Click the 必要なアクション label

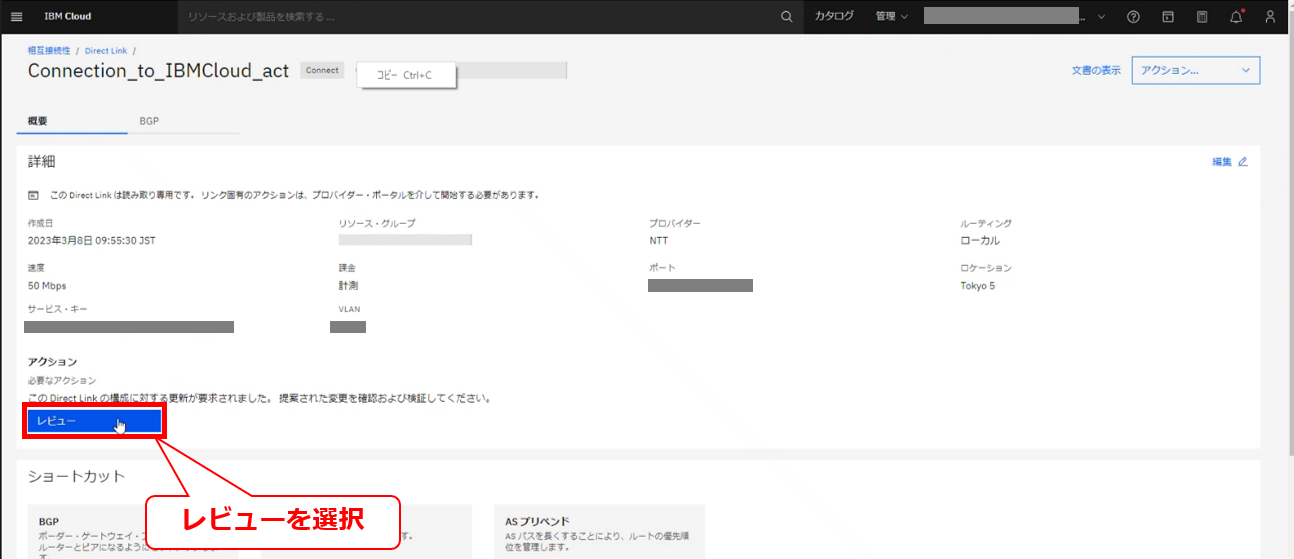coord(62,380)
